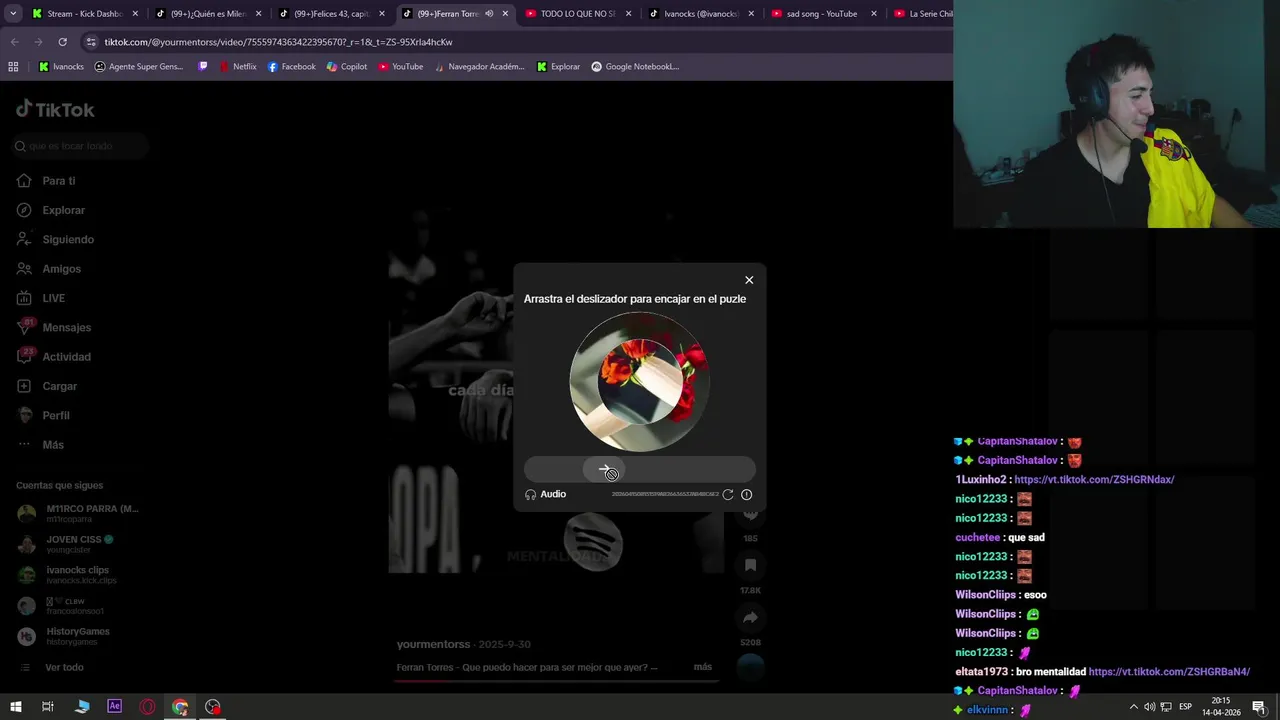The width and height of the screenshot is (1280, 720).
Task: Open Chrome from taskbar
Action: tap(180, 707)
